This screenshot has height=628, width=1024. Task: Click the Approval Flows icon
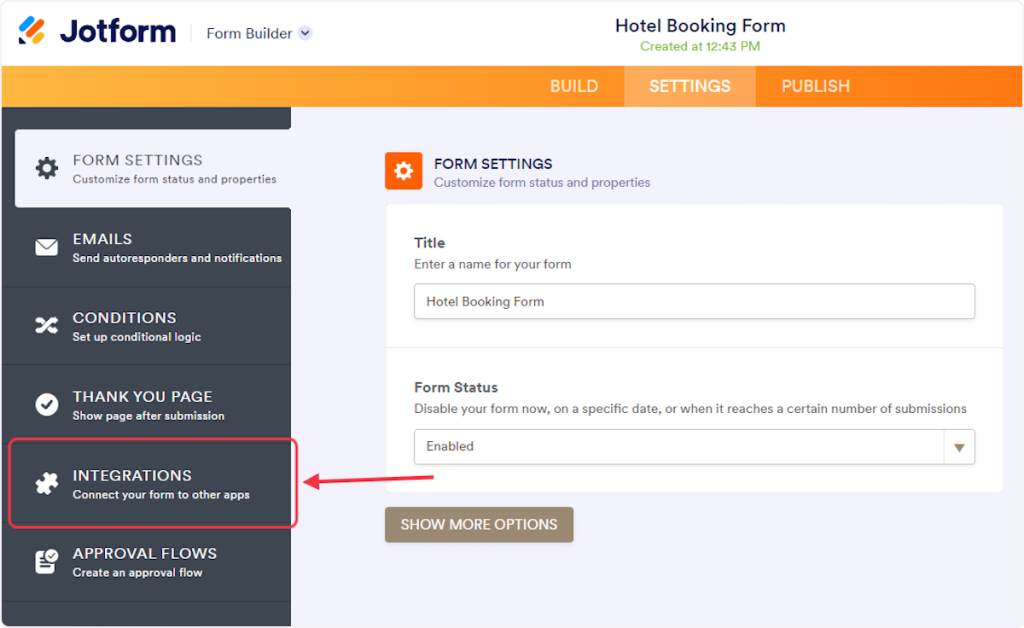[47, 561]
